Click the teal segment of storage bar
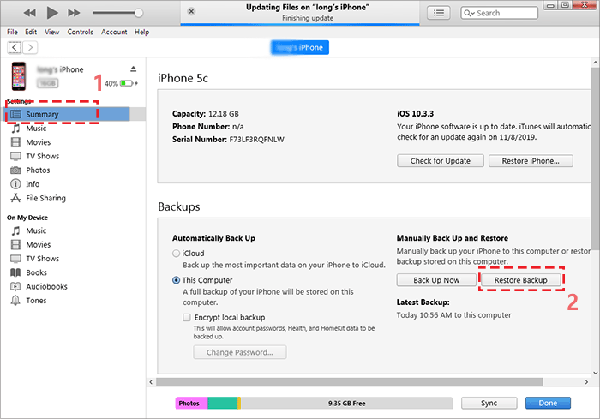This screenshot has width=600, height=419. (x=222, y=403)
